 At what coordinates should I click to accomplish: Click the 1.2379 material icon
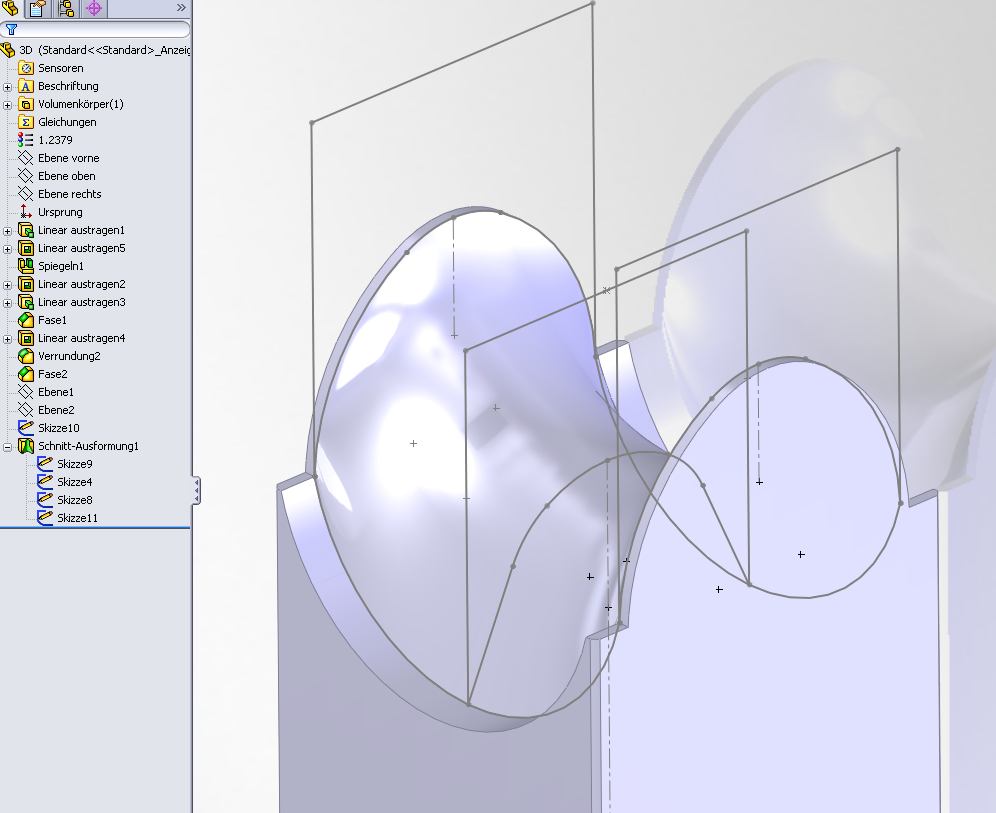click(25, 140)
